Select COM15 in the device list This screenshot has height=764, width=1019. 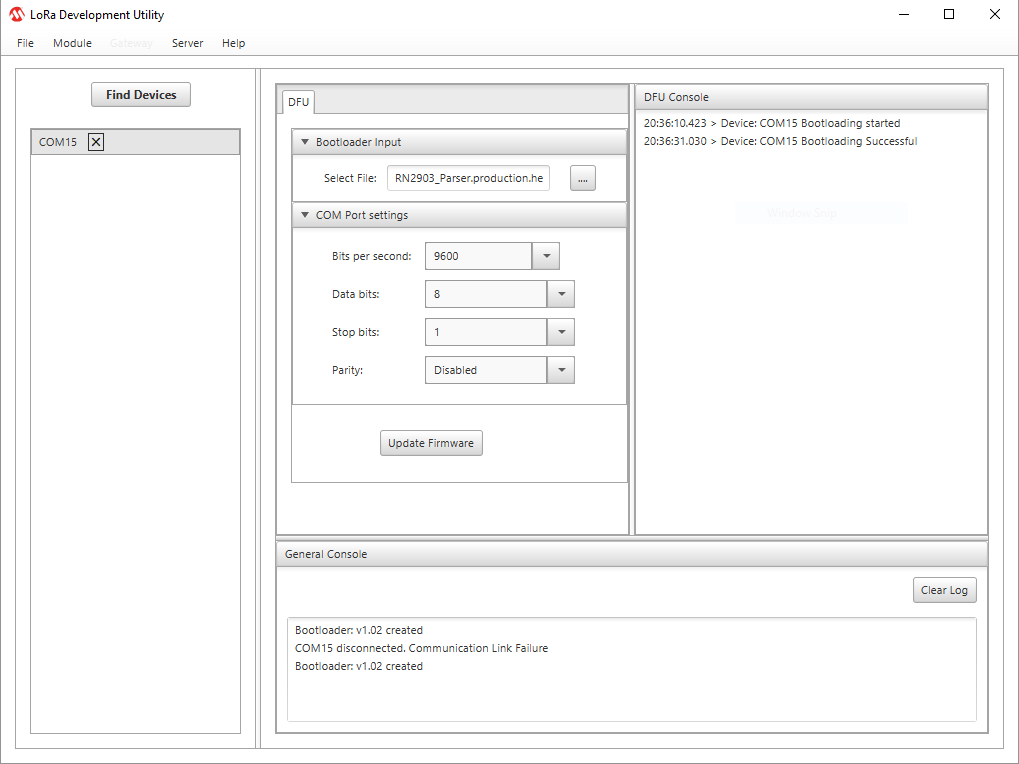(135, 142)
